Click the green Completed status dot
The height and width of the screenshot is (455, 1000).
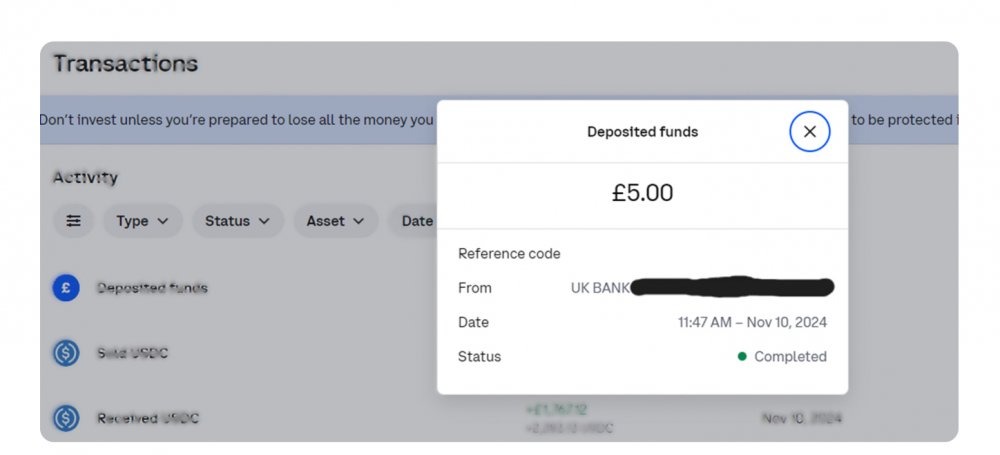tap(742, 357)
